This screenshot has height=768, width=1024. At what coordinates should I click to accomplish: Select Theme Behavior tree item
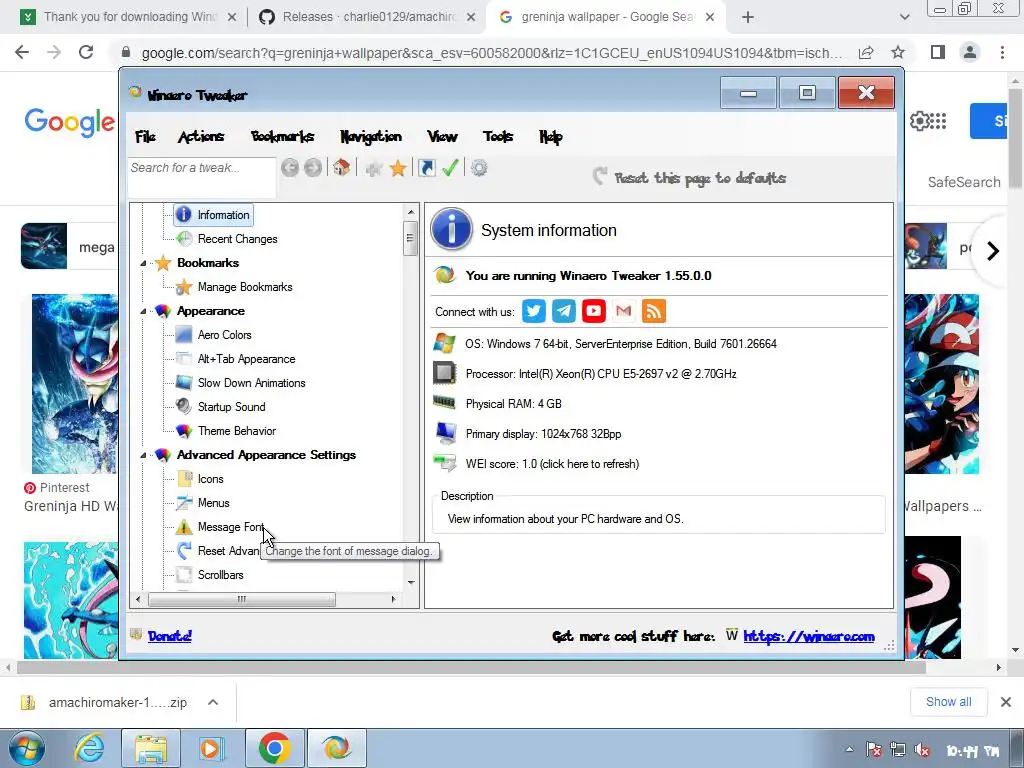(236, 431)
